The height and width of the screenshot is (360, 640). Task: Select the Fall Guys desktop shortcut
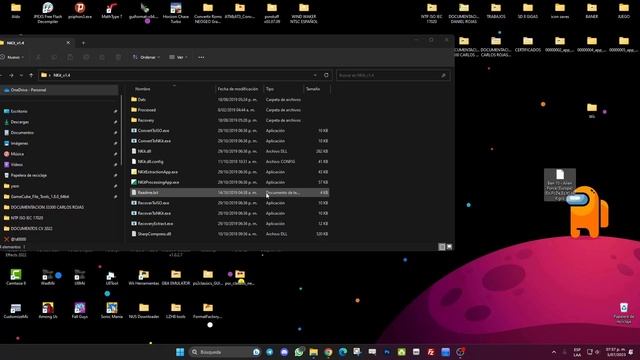click(x=80, y=311)
